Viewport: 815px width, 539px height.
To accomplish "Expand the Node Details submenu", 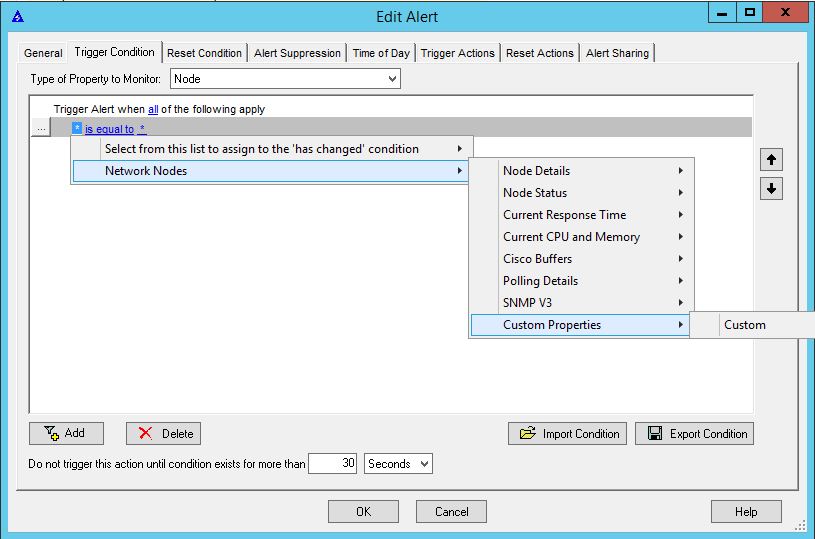I will [x=582, y=170].
